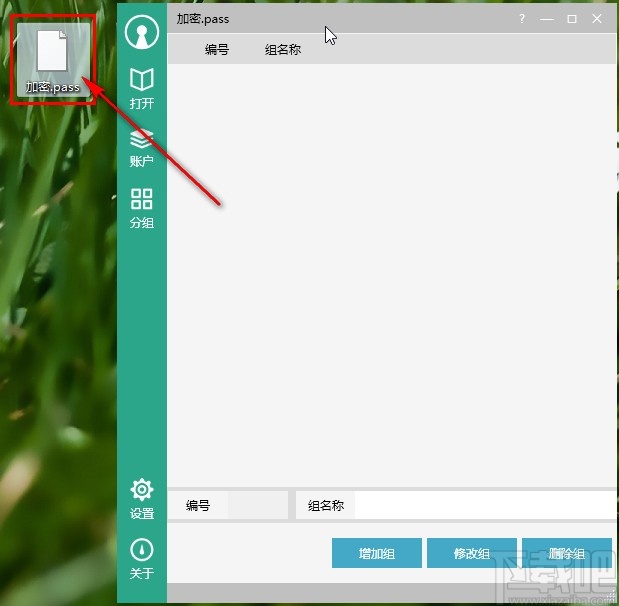Click the keyhole logo icon in sidebar
The height and width of the screenshot is (606, 619).
click(x=142, y=32)
